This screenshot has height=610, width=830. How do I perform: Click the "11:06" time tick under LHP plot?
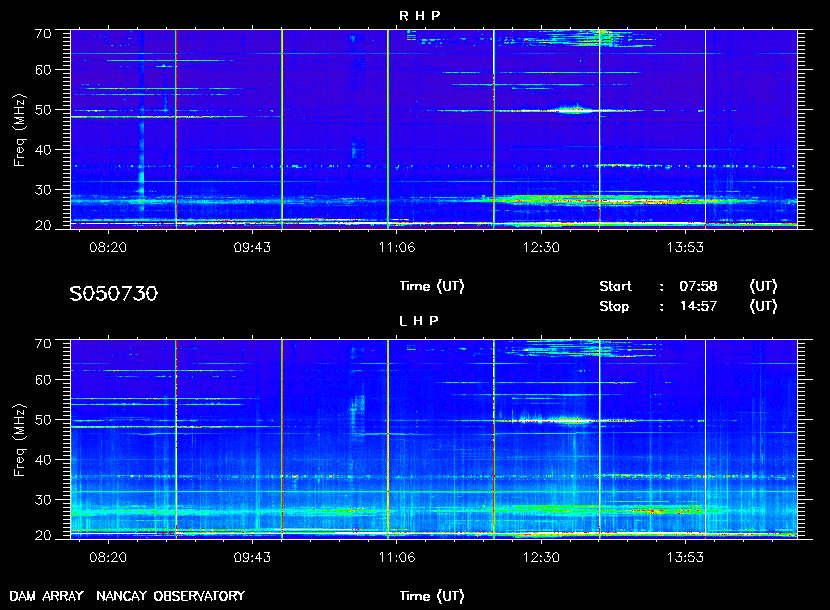click(397, 557)
